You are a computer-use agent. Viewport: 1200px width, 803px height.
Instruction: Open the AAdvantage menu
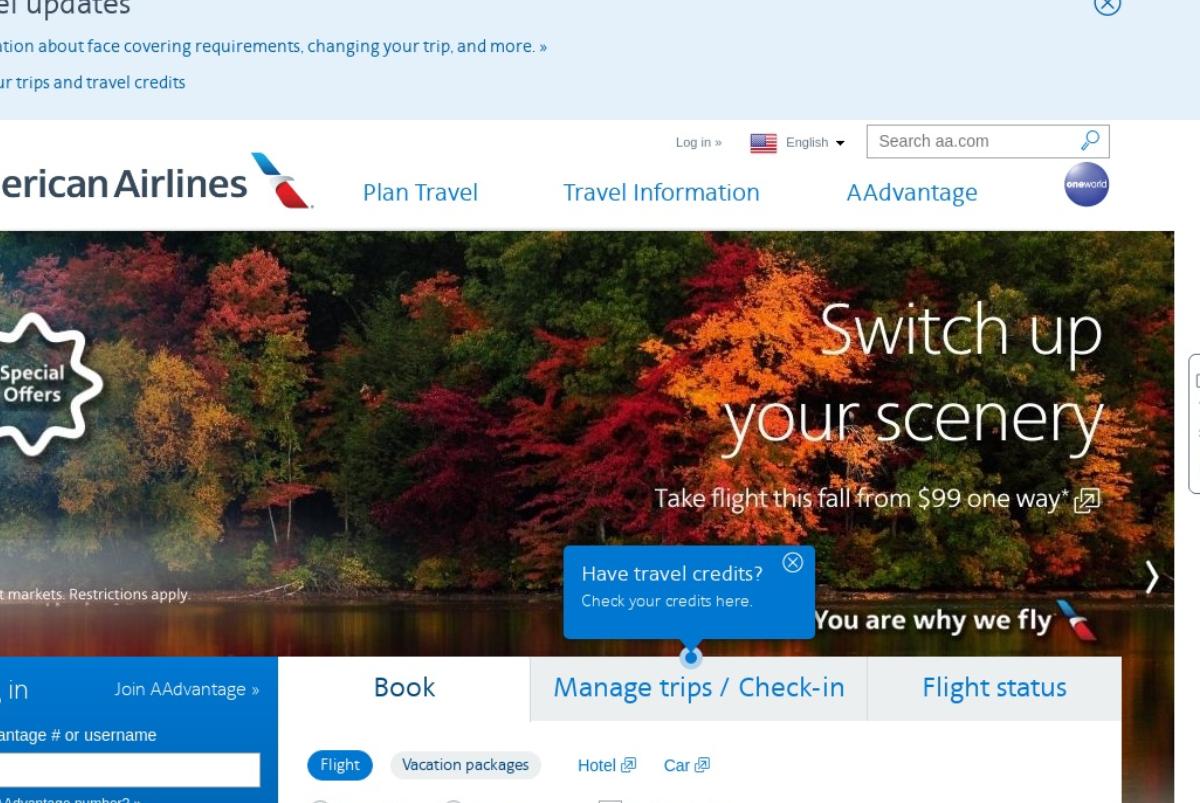(x=912, y=192)
